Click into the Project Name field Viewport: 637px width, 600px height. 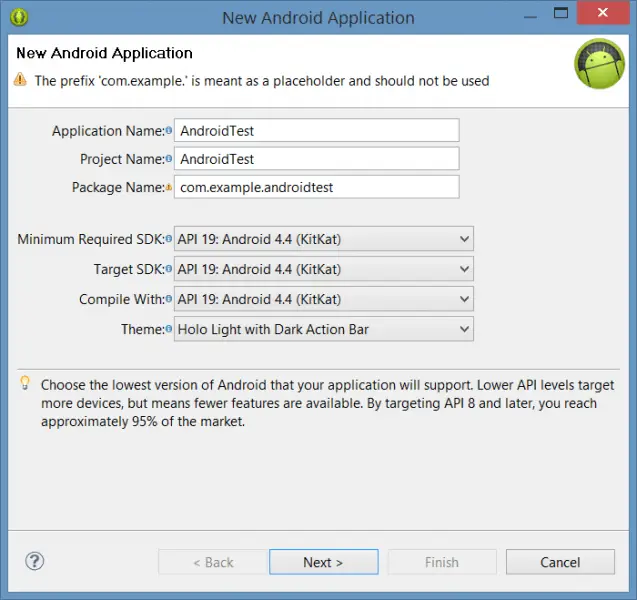click(316, 159)
